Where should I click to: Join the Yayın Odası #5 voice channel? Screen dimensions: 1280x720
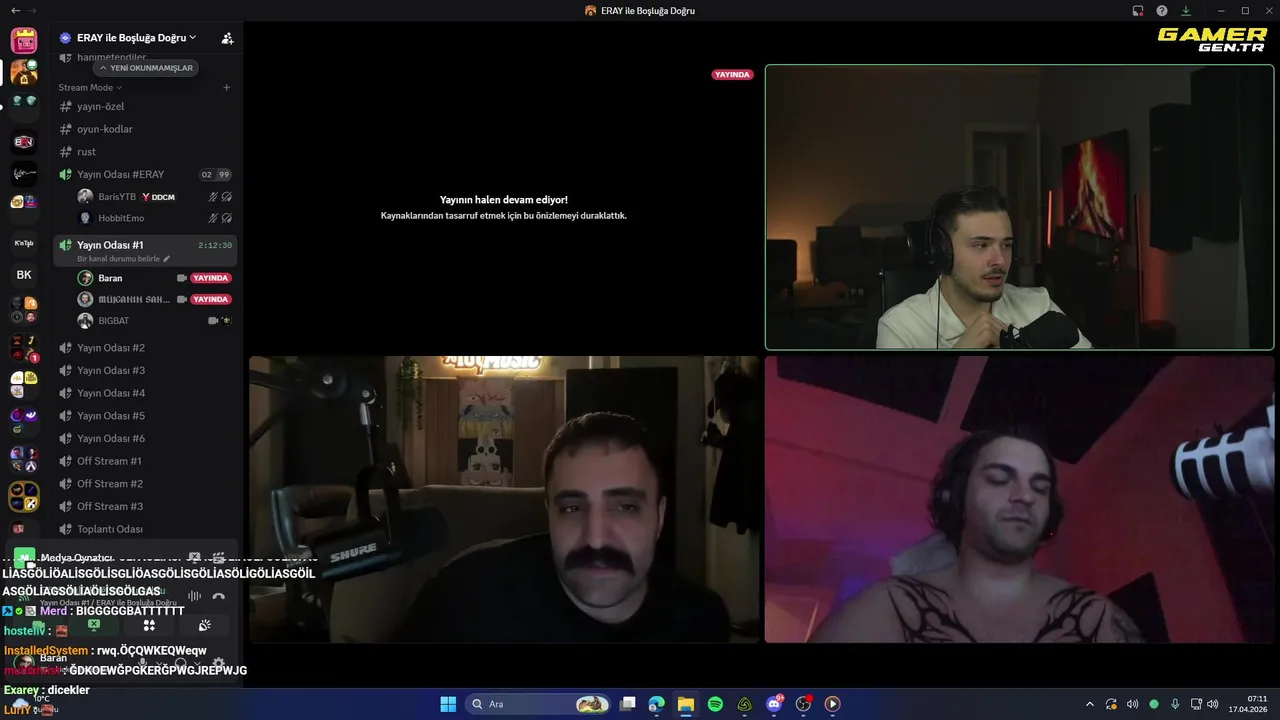[145, 416]
